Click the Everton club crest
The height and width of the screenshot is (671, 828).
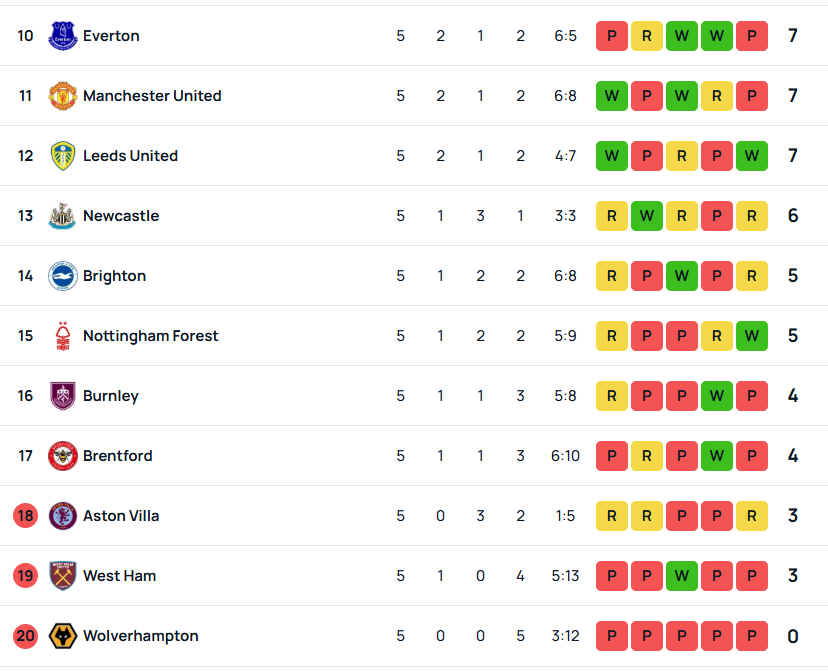[x=63, y=36]
